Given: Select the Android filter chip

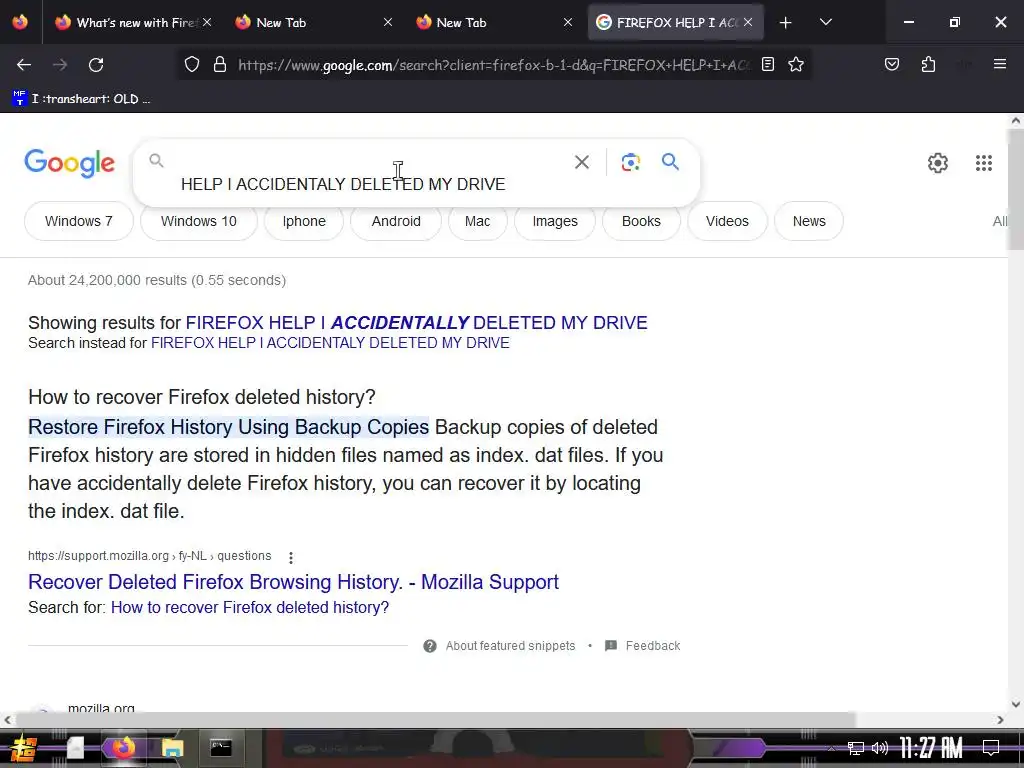Looking at the screenshot, I should (x=396, y=221).
